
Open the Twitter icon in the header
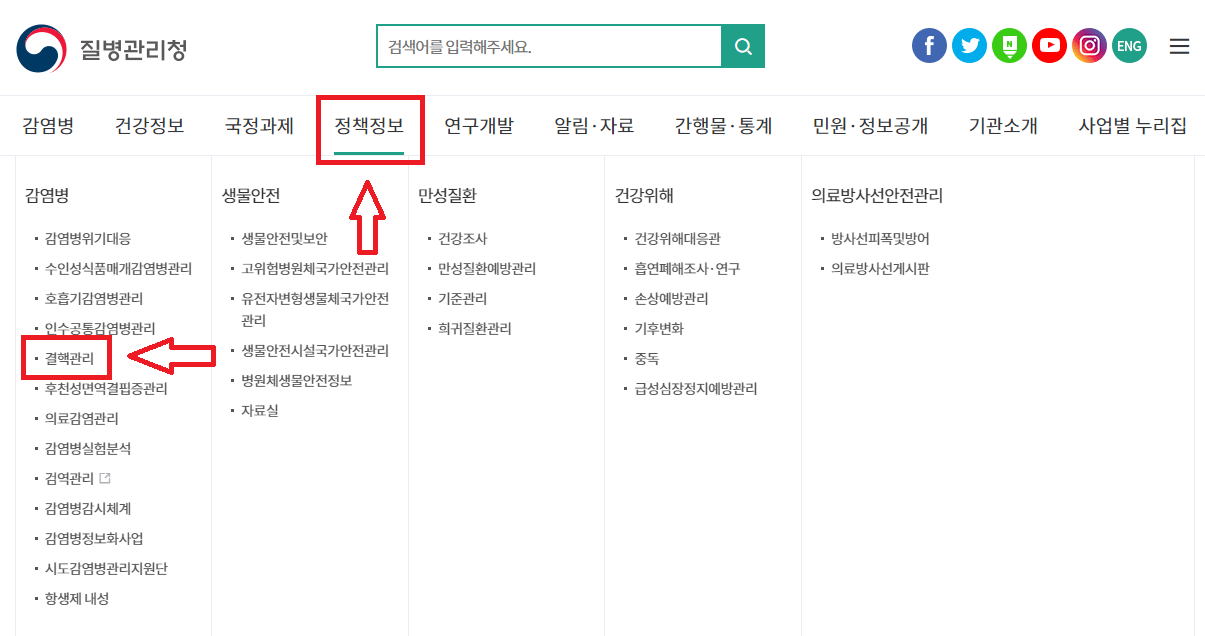[x=969, y=45]
